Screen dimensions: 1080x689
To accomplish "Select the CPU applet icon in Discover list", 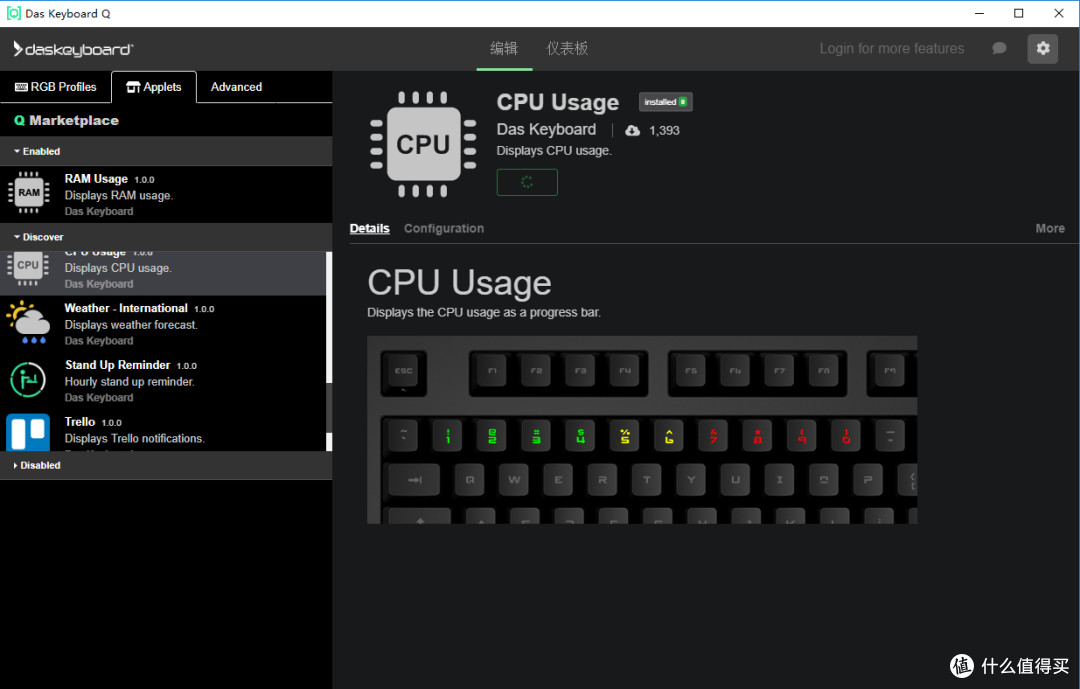I will (28, 269).
